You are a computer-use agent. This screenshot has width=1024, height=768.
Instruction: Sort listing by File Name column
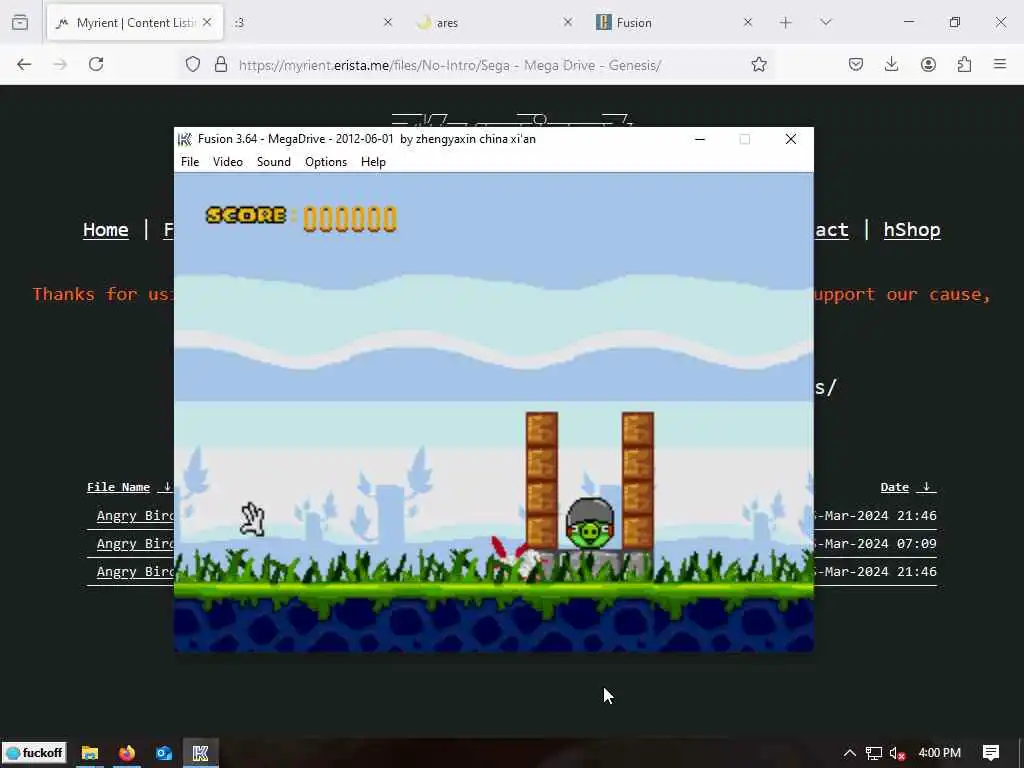[119, 487]
